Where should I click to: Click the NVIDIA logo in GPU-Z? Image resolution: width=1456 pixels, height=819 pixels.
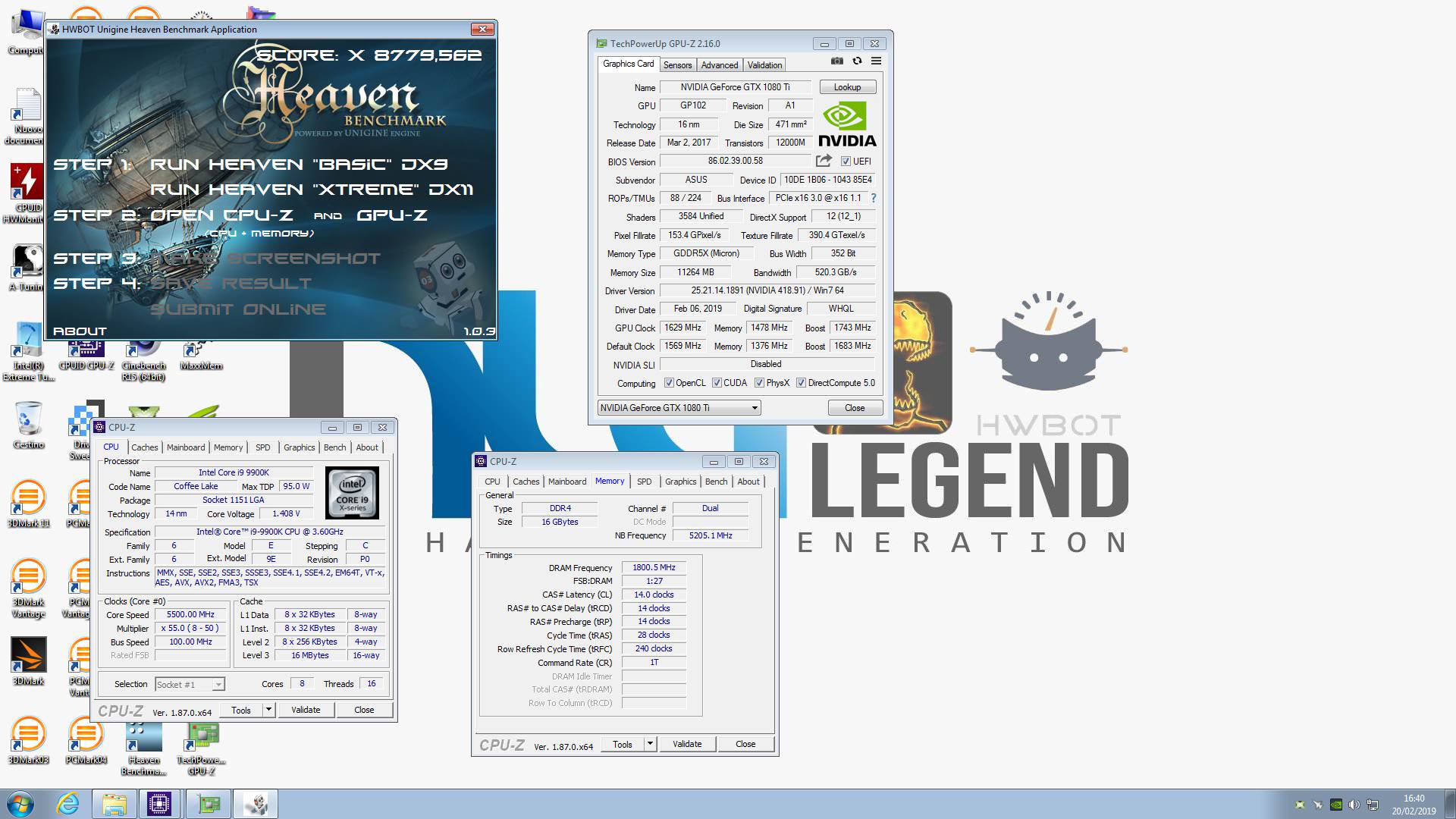coord(847,125)
